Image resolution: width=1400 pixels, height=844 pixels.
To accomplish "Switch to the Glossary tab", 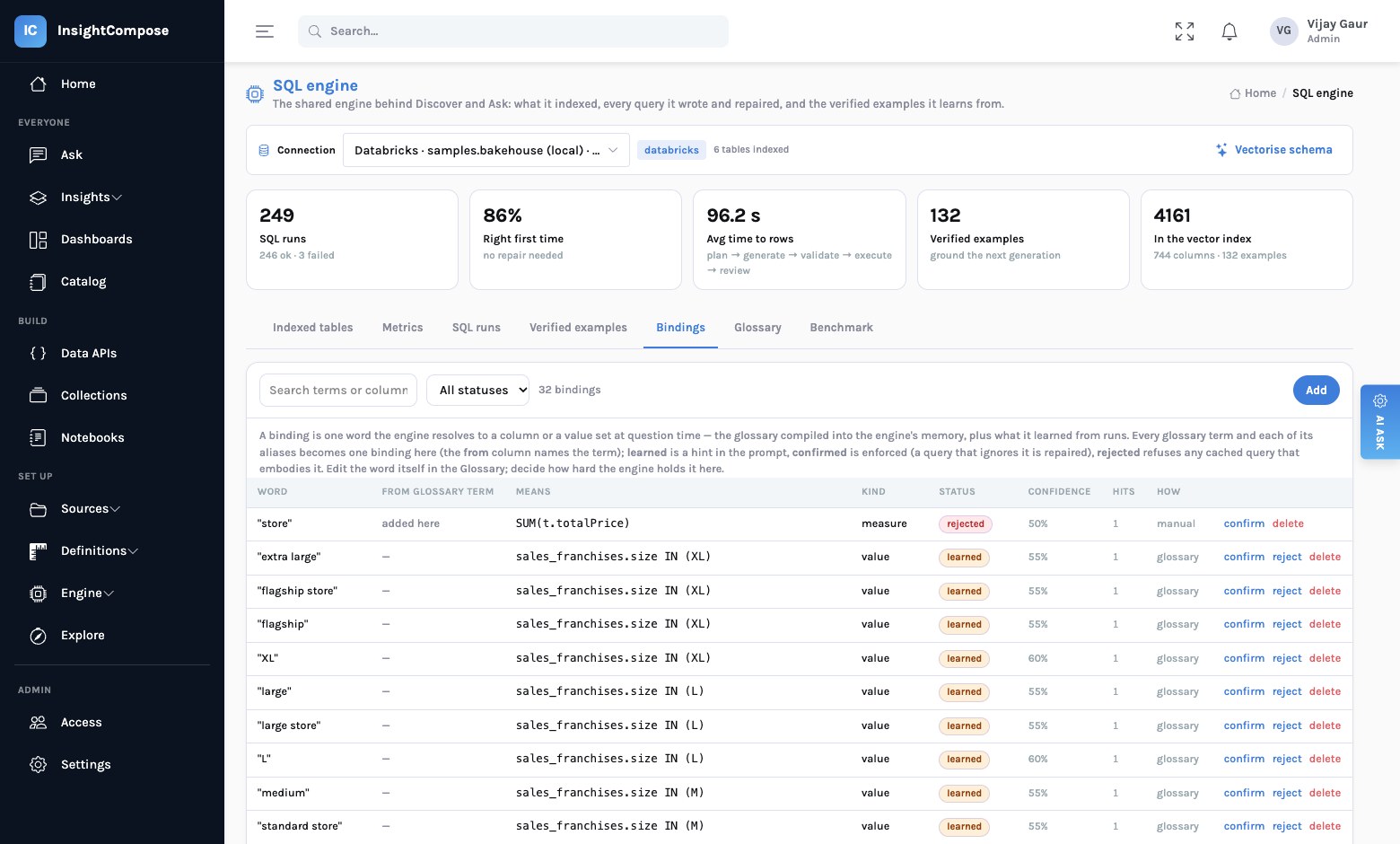I will (x=757, y=328).
